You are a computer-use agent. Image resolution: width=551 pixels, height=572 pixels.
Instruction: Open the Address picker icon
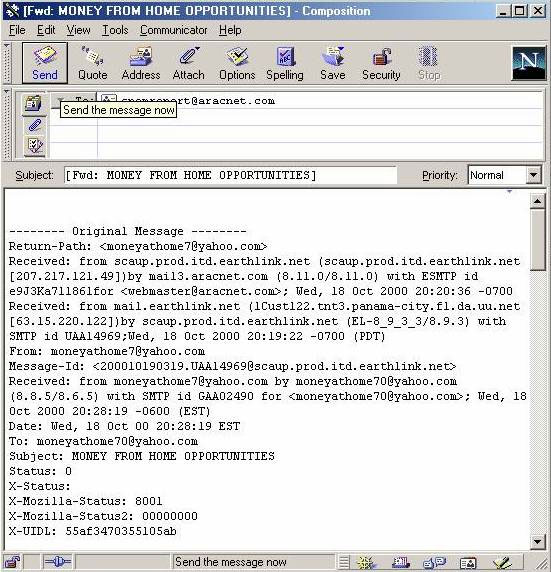(x=141, y=63)
